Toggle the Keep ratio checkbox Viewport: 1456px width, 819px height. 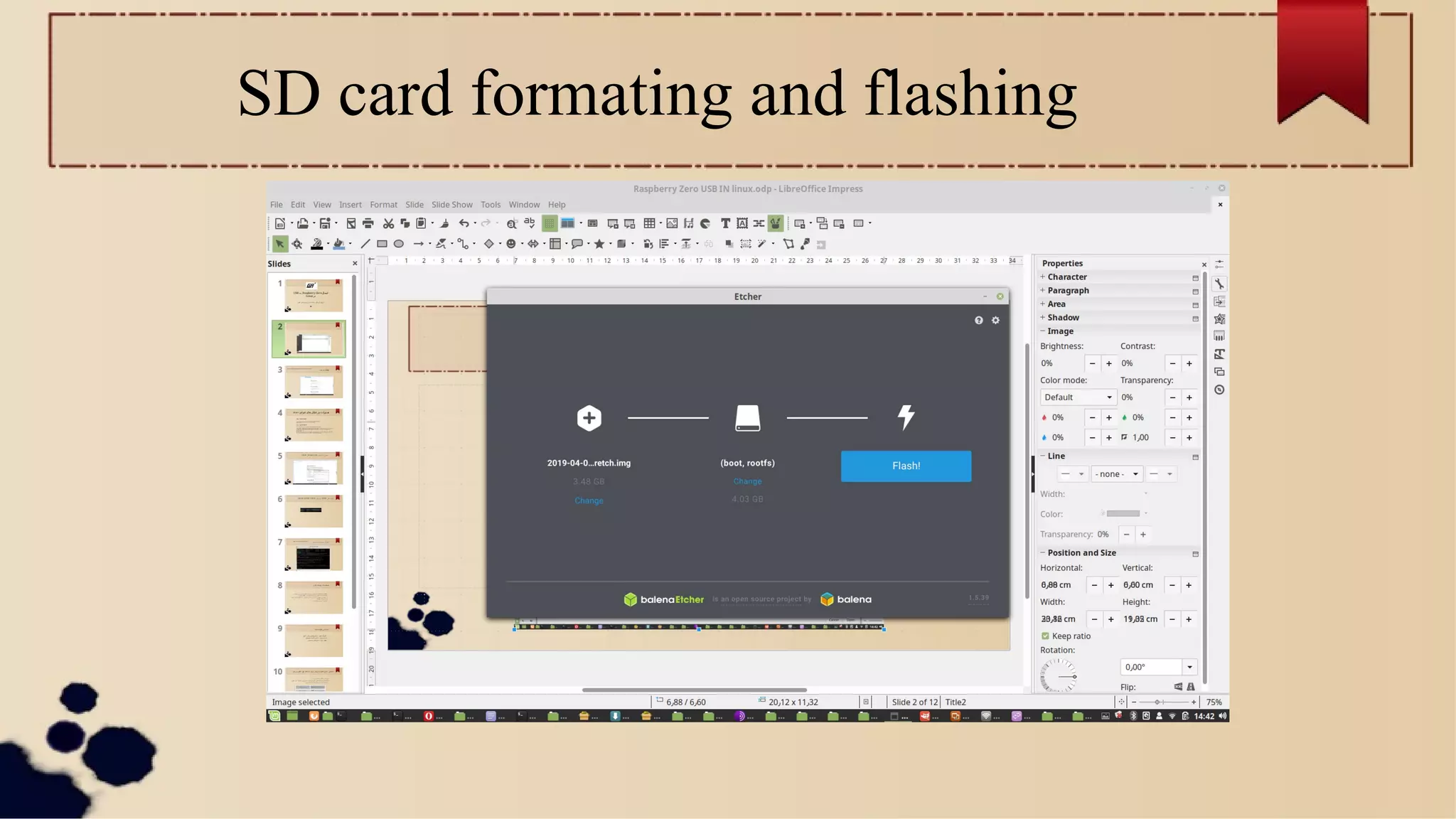(1045, 636)
